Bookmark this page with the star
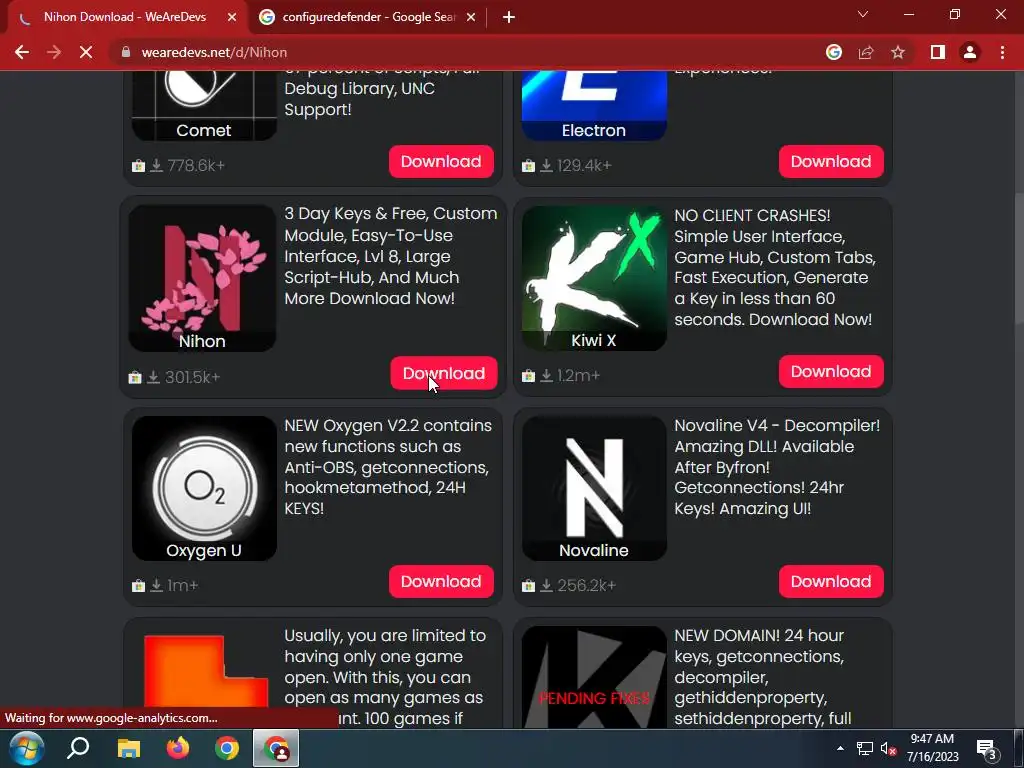The image size is (1024, 768). pyautogui.click(x=898, y=52)
